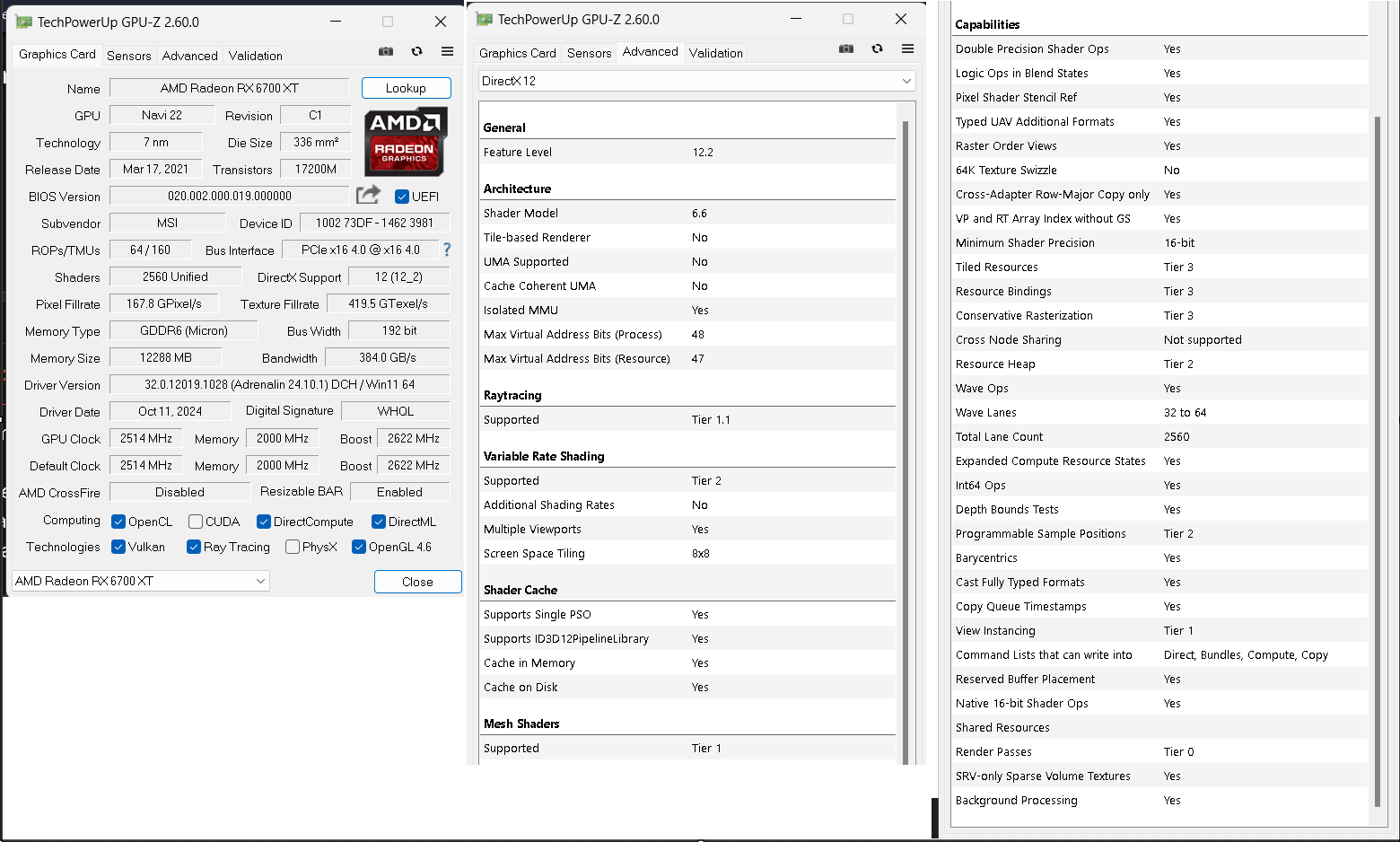The height and width of the screenshot is (842, 1400).
Task: Click the Bus Interface question mark icon
Action: pyautogui.click(x=447, y=250)
